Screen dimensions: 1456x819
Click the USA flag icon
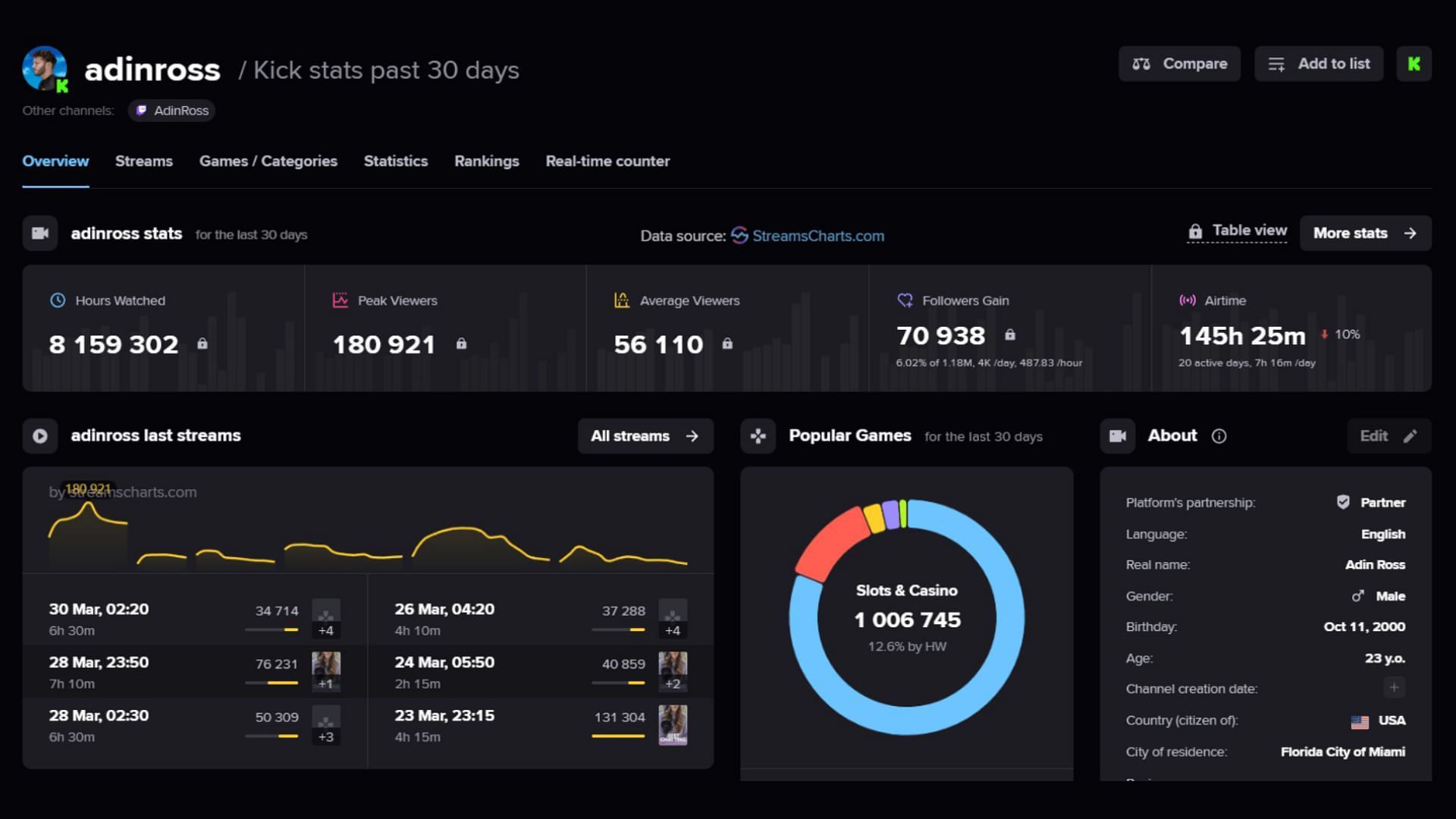(x=1360, y=721)
